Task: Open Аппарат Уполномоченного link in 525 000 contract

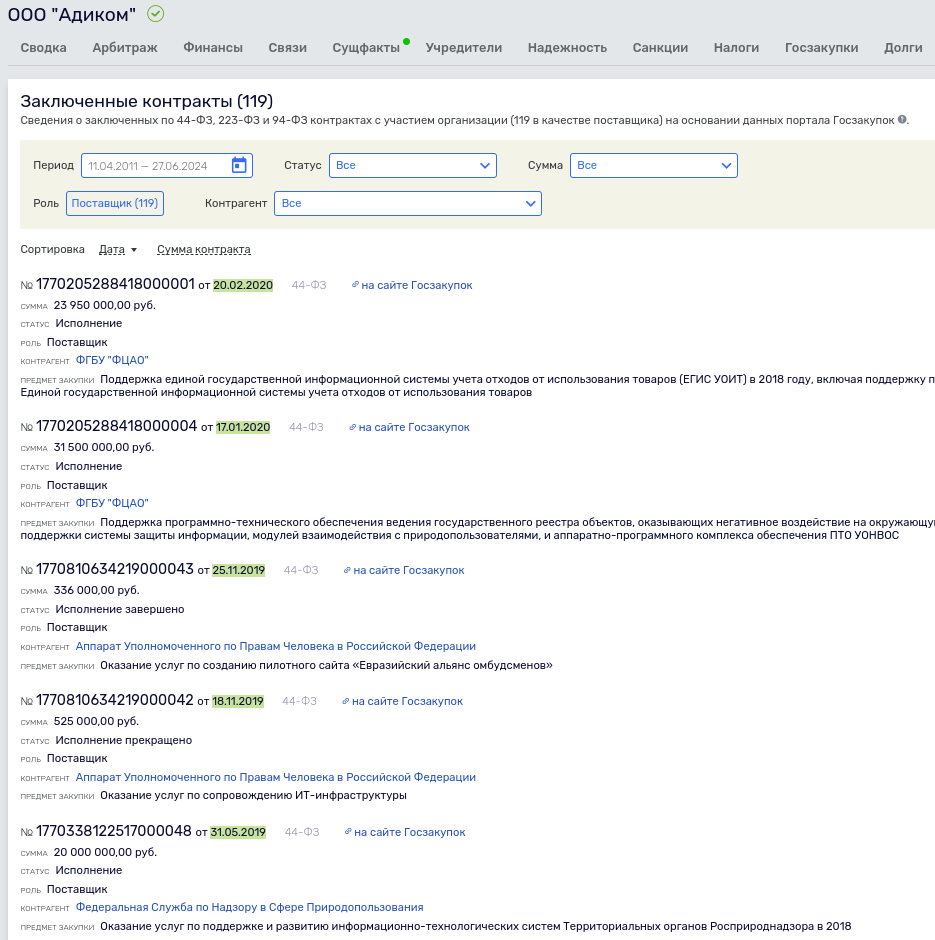Action: tap(276, 777)
